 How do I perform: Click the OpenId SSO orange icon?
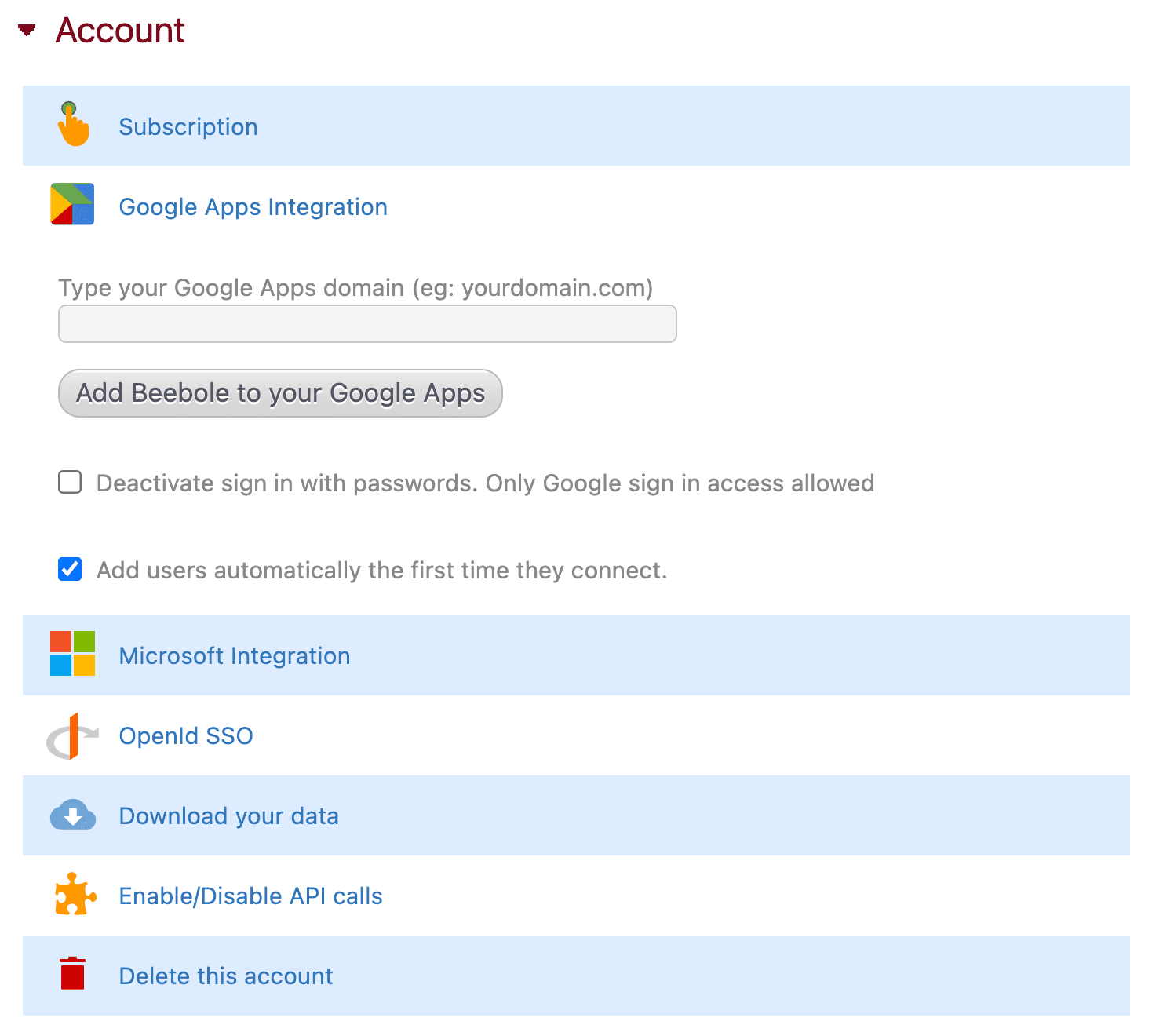pos(72,735)
